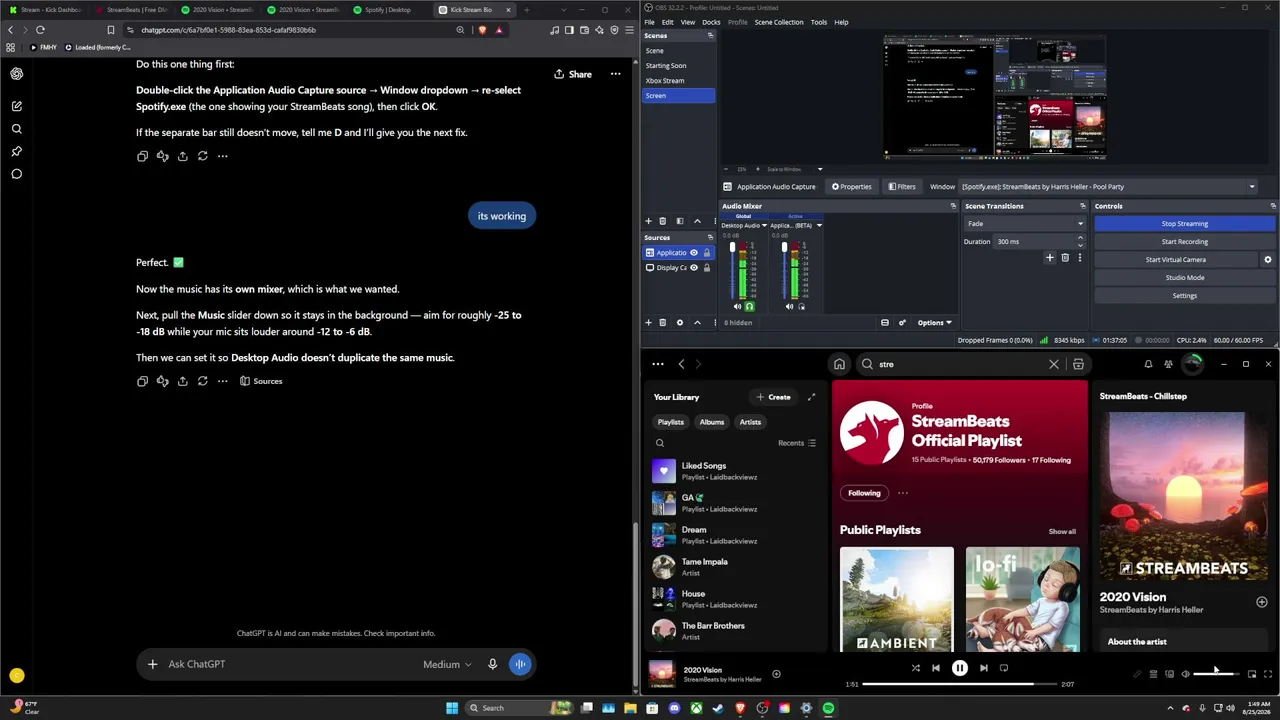Image resolution: width=1280 pixels, height=720 pixels.
Task: Open advanced audio properties gears in OBS mixer
Action: pyautogui.click(x=901, y=322)
